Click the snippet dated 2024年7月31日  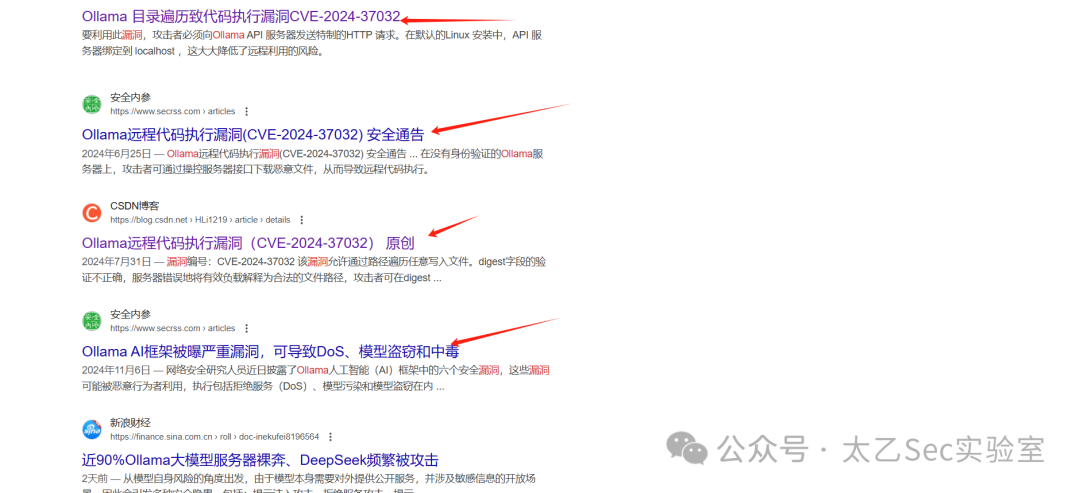(313, 270)
